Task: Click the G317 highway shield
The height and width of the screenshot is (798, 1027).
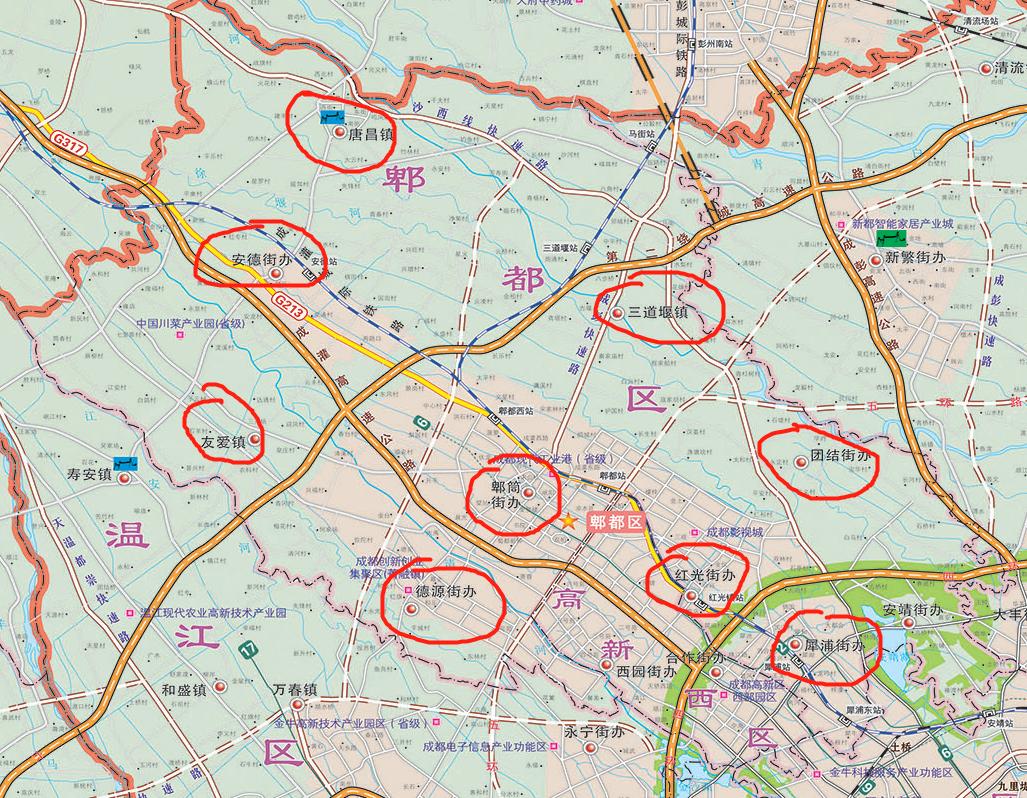Action: click(x=69, y=145)
